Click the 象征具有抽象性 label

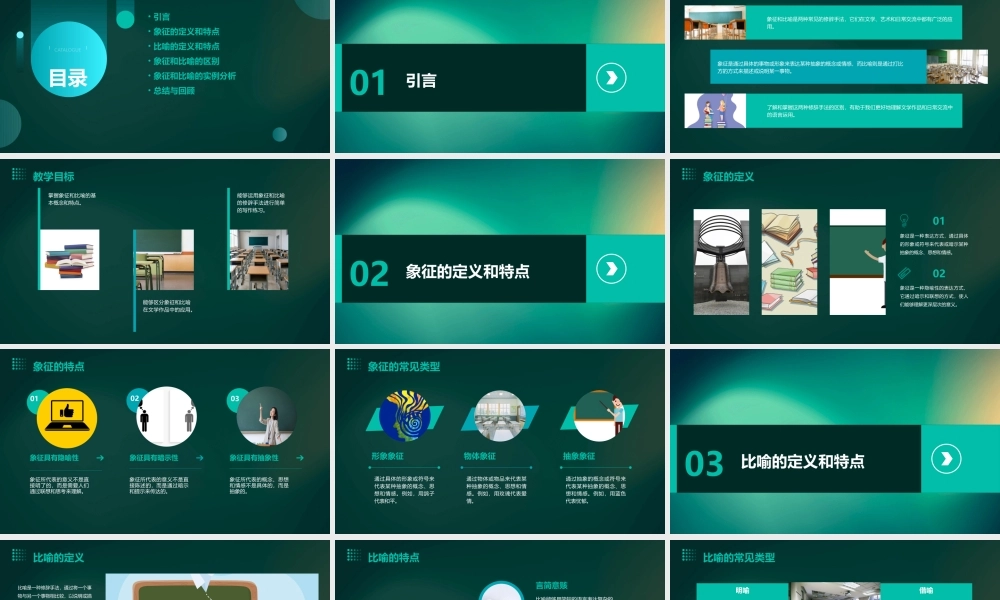(254, 458)
